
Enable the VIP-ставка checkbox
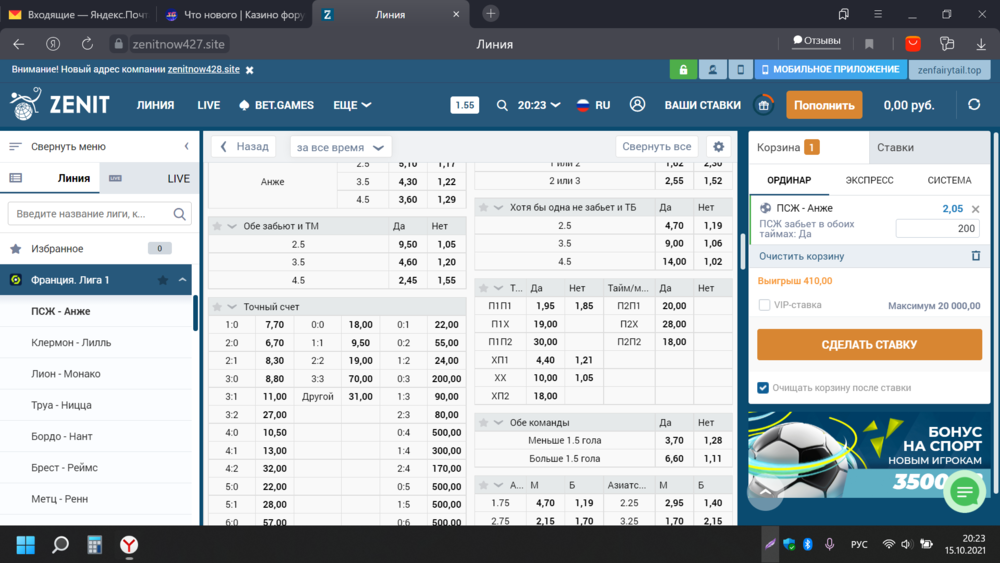coord(764,305)
